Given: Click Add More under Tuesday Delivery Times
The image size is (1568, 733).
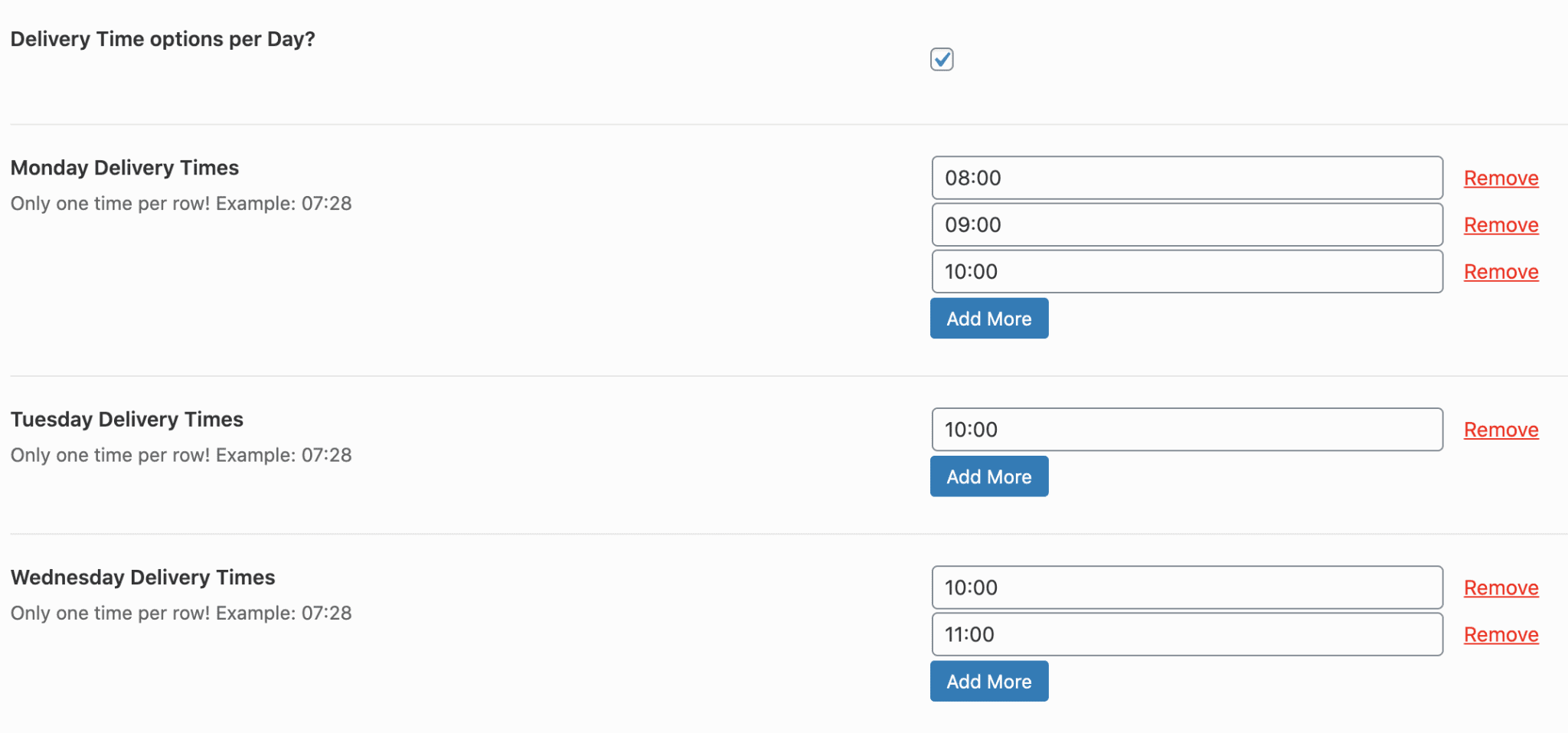Looking at the screenshot, I should [x=988, y=476].
